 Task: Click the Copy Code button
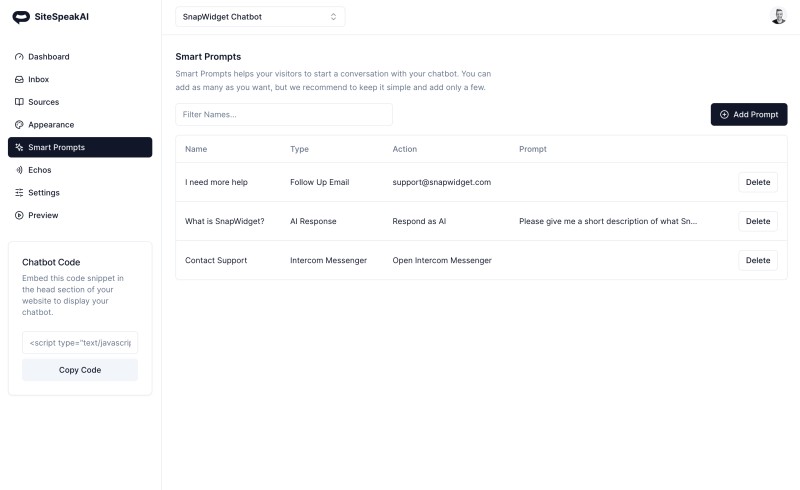[x=80, y=370]
